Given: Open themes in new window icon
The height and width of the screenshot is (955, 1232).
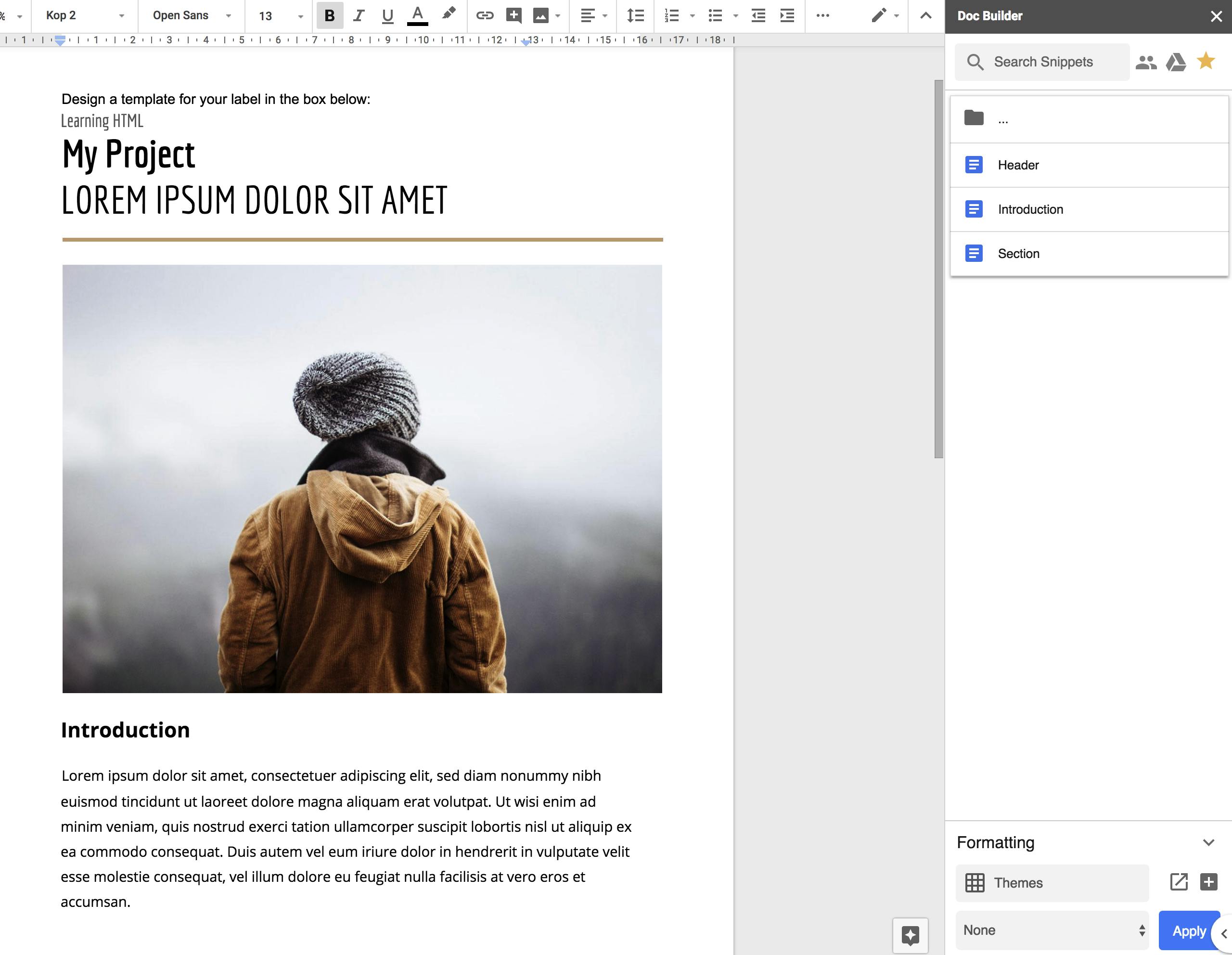Looking at the screenshot, I should [1179, 882].
